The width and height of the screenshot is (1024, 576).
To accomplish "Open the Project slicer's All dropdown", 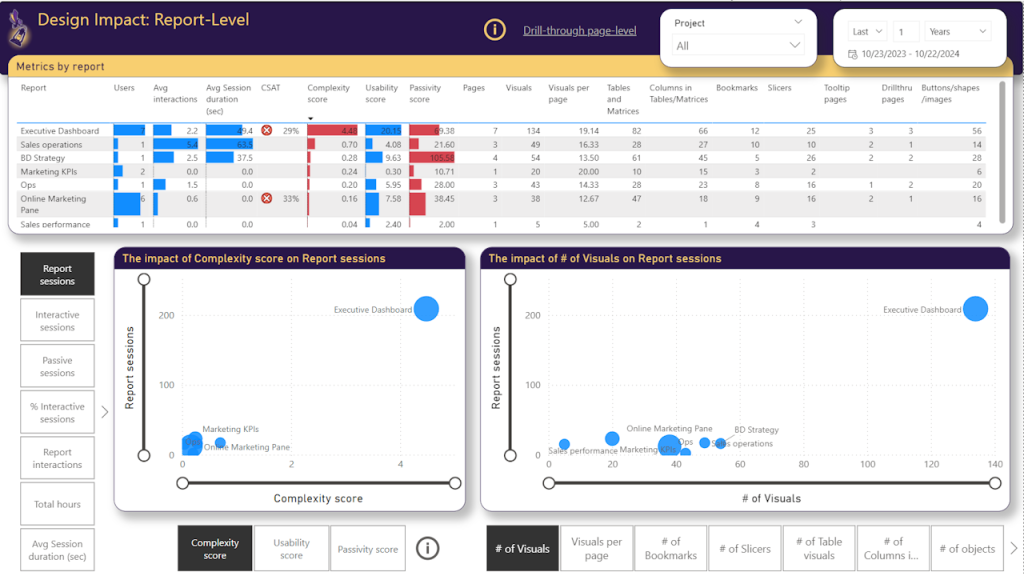I will pos(738,45).
